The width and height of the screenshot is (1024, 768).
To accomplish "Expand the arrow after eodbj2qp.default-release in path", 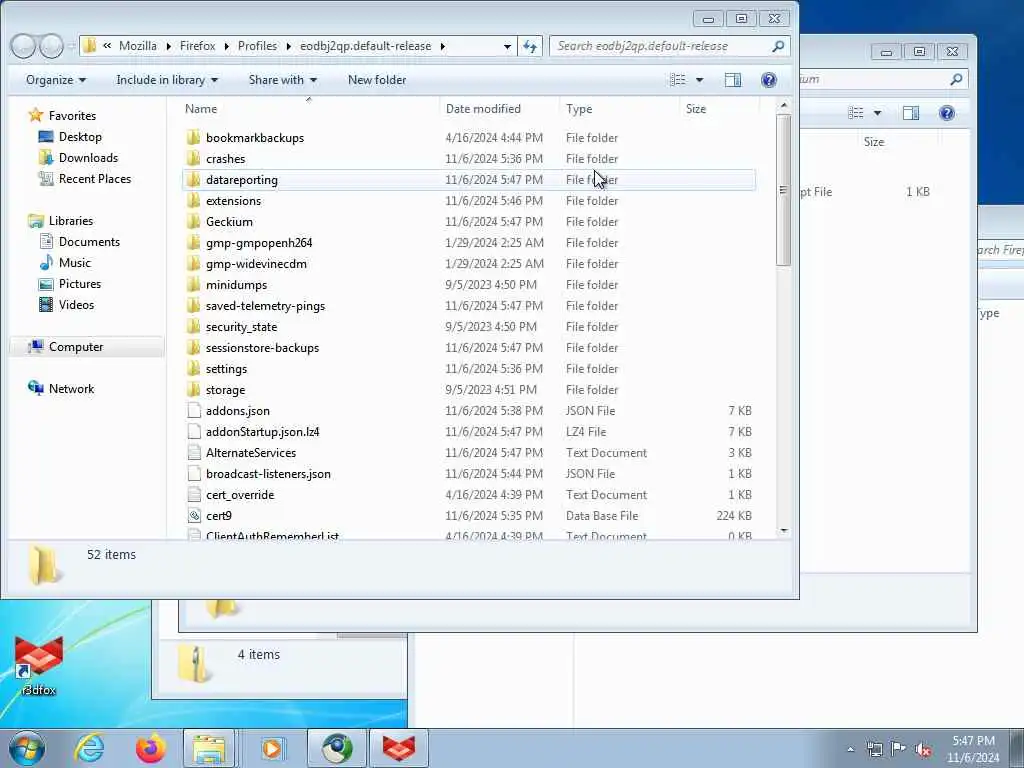I will (443, 46).
